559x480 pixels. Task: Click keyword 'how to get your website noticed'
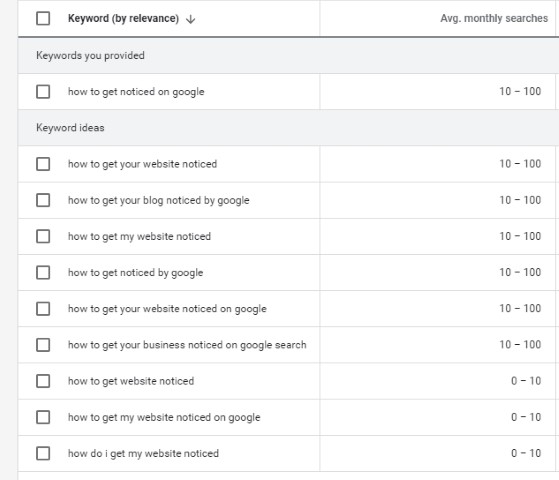coord(142,164)
